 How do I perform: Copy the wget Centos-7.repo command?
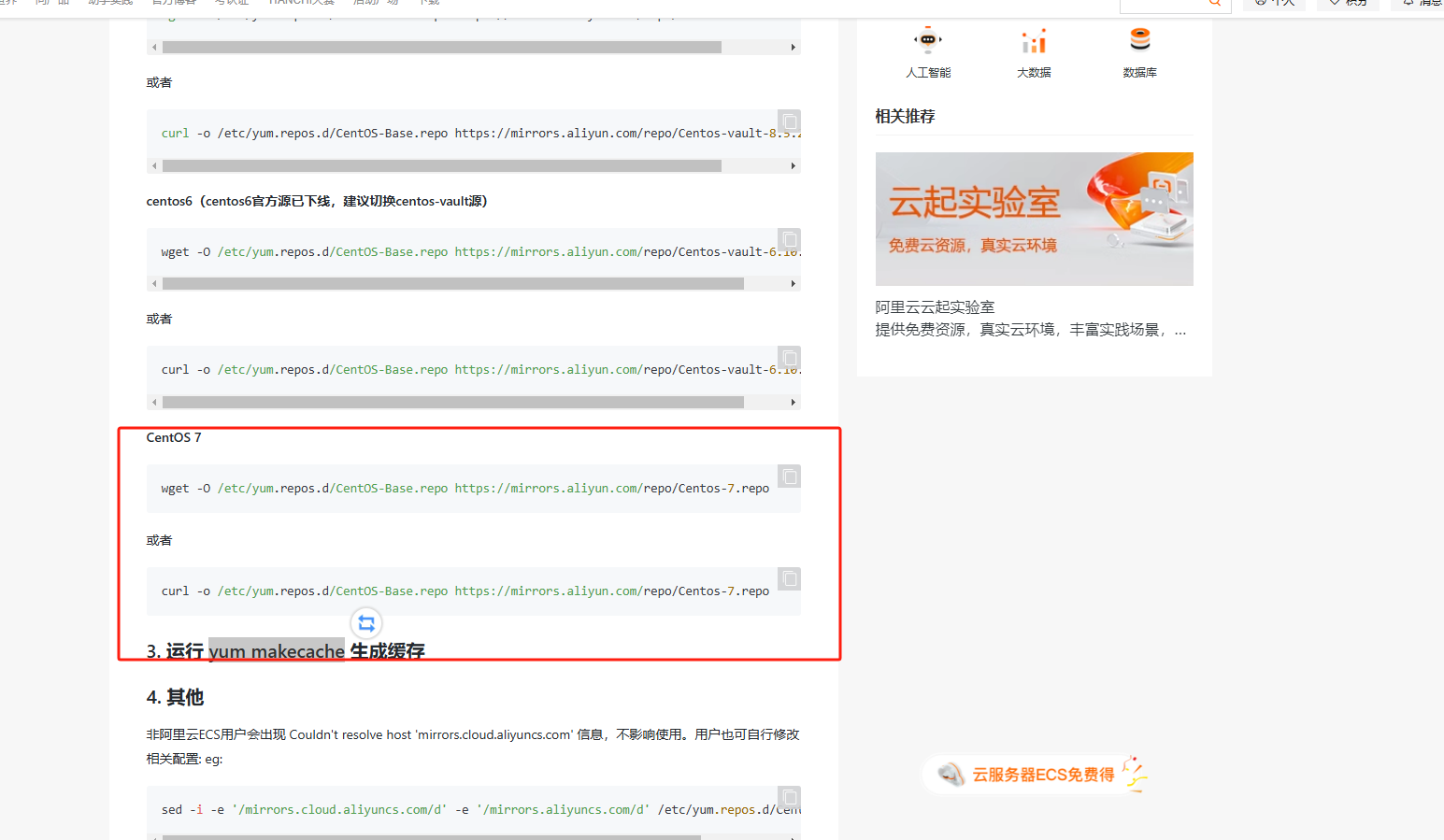(x=790, y=477)
